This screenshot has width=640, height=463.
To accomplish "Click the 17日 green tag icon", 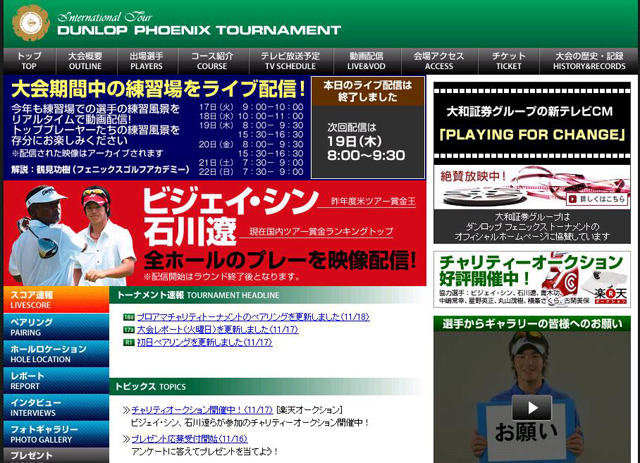I will pyautogui.click(x=129, y=329).
